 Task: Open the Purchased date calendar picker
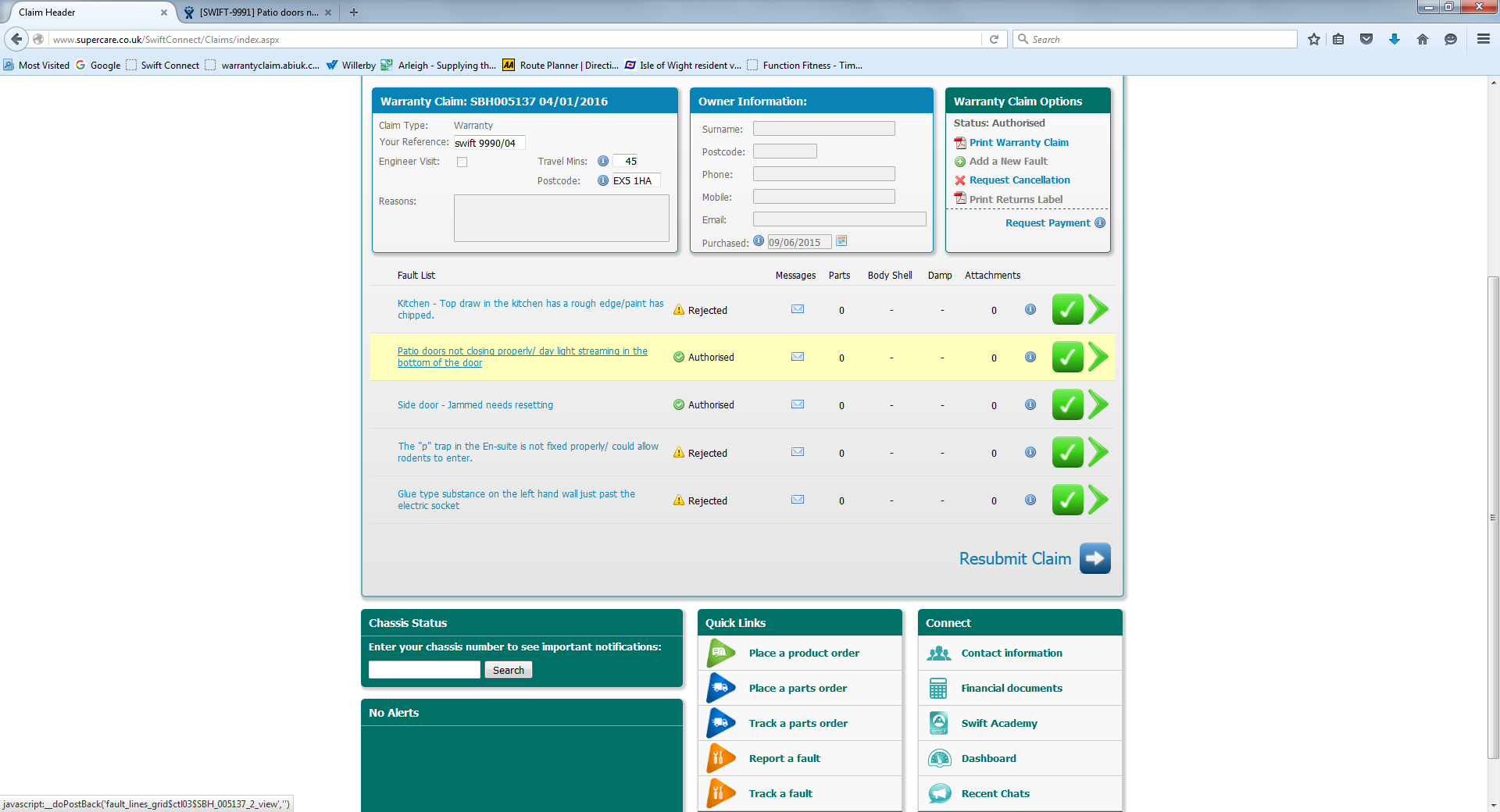(841, 241)
